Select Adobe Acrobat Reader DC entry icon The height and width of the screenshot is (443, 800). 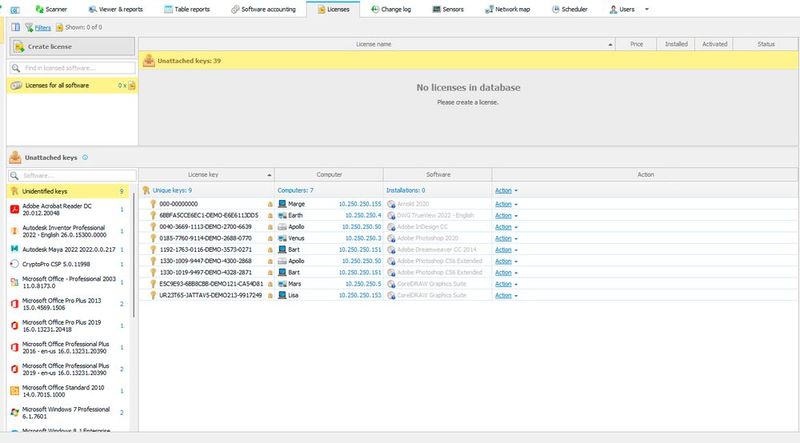tap(14, 209)
